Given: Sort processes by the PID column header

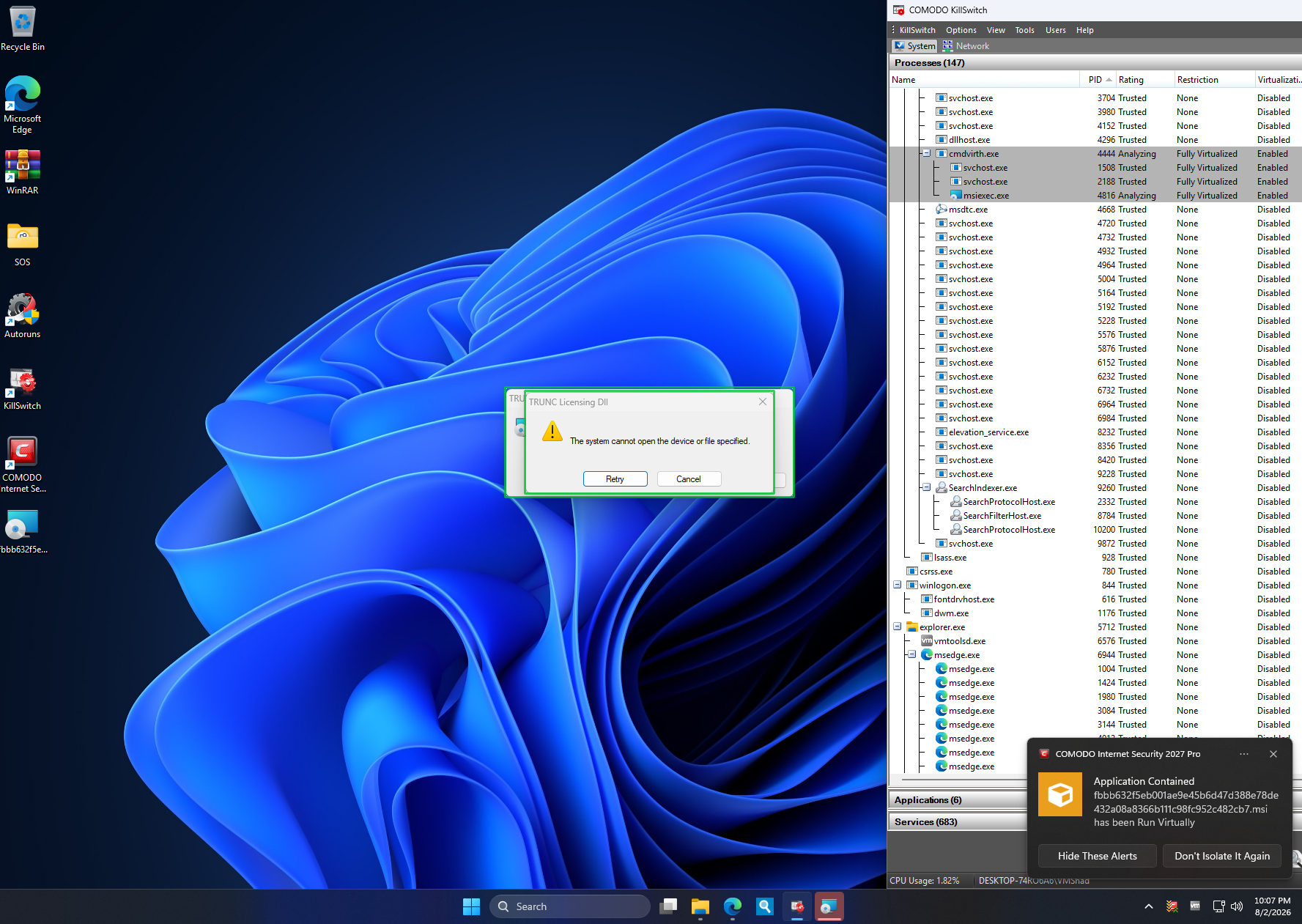Looking at the screenshot, I should (x=1097, y=80).
